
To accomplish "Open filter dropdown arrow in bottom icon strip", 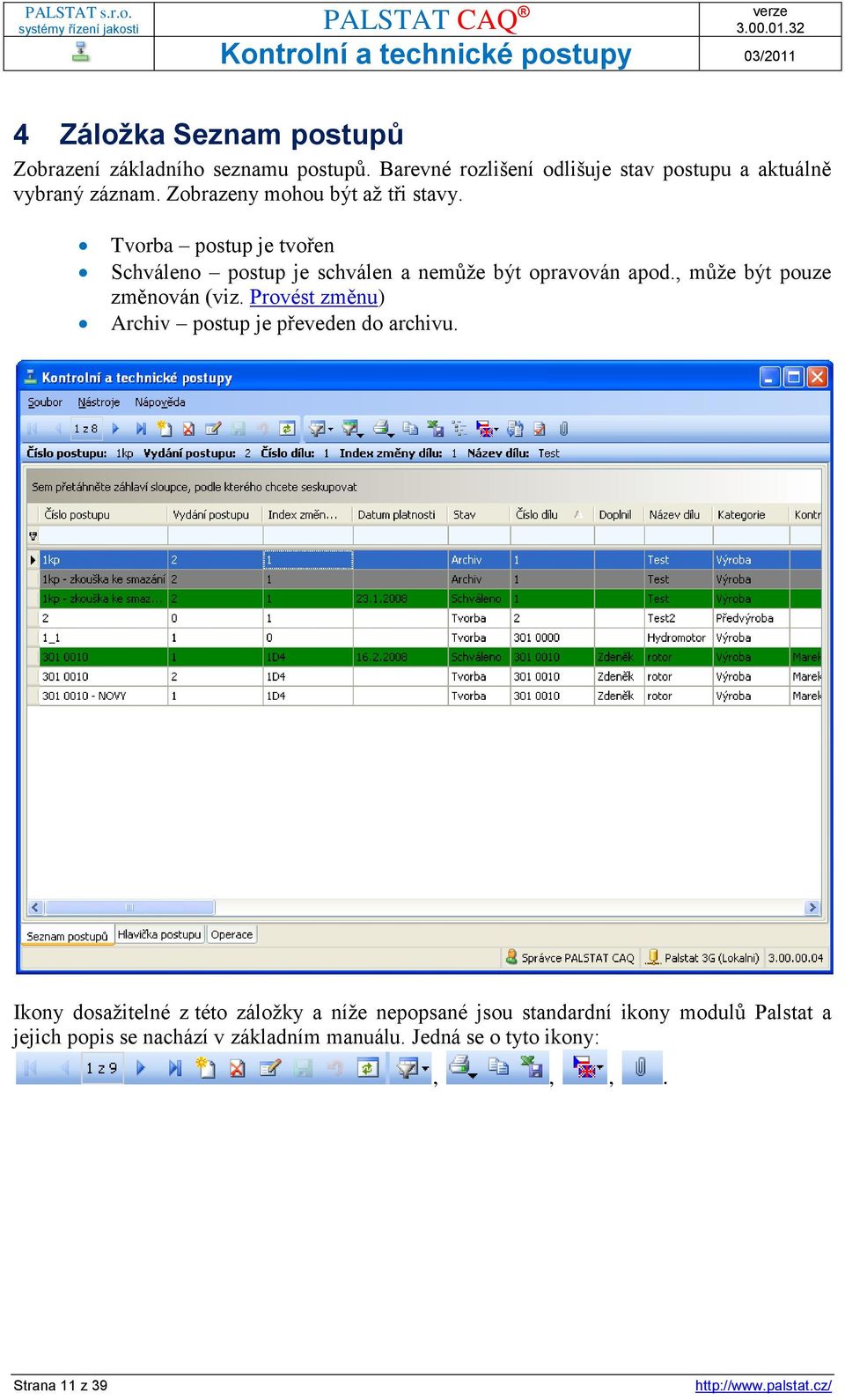I will [x=426, y=1069].
